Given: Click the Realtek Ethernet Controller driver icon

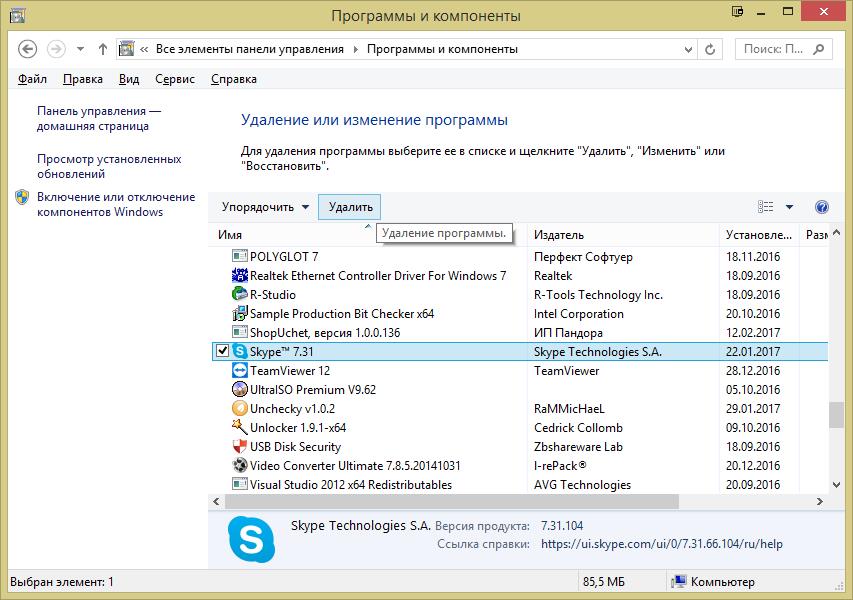Looking at the screenshot, I should 239,275.
